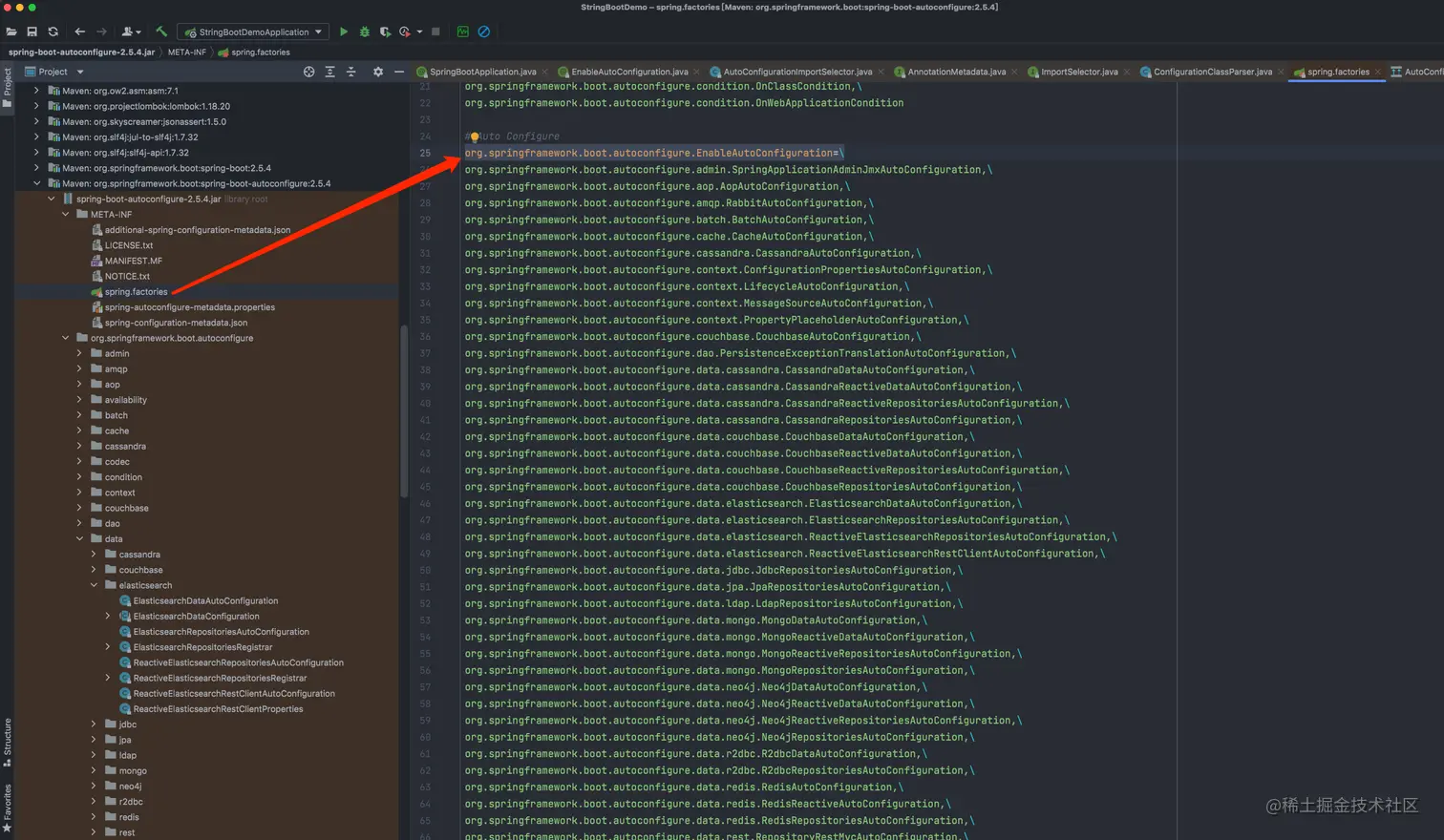Screen dimensions: 1444x840
Task: Click the Open file toolbar icon
Action: pos(11,31)
